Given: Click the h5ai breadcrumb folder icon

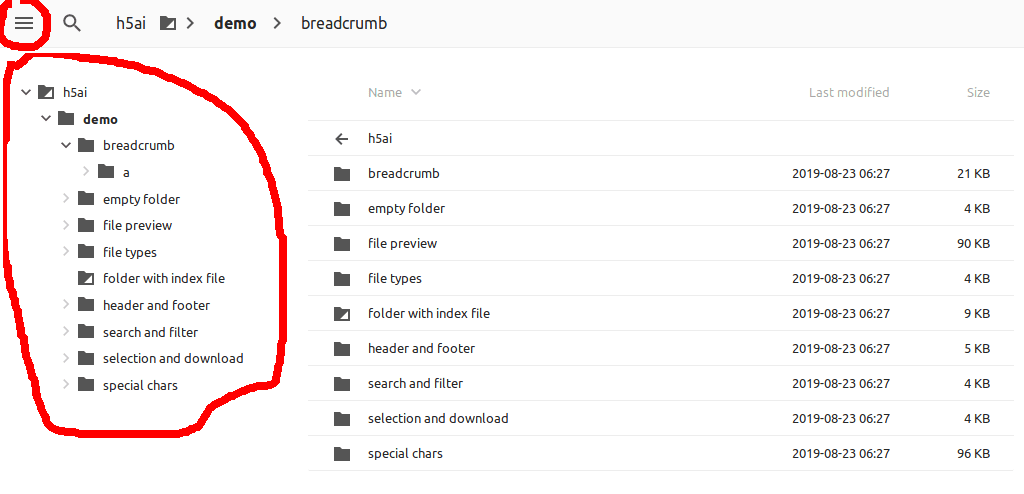Looking at the screenshot, I should pos(168,22).
